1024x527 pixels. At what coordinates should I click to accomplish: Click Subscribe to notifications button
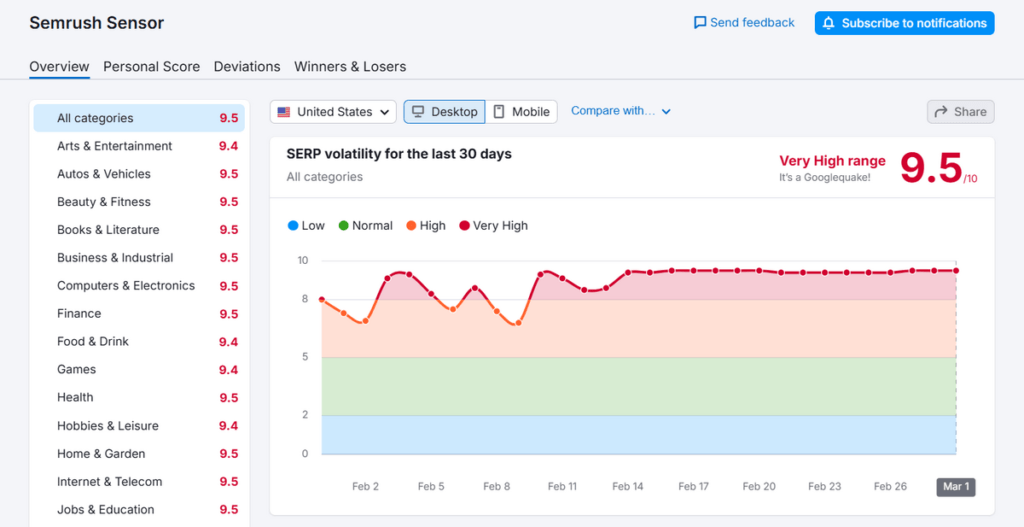[x=904, y=23]
